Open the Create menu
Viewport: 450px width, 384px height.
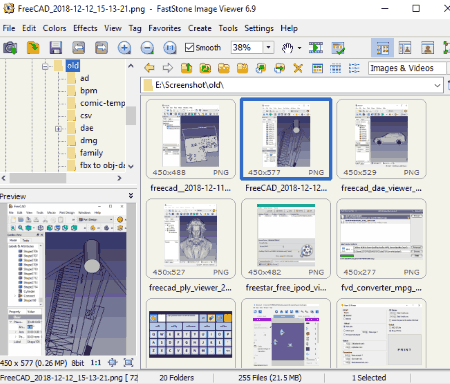tap(200, 28)
